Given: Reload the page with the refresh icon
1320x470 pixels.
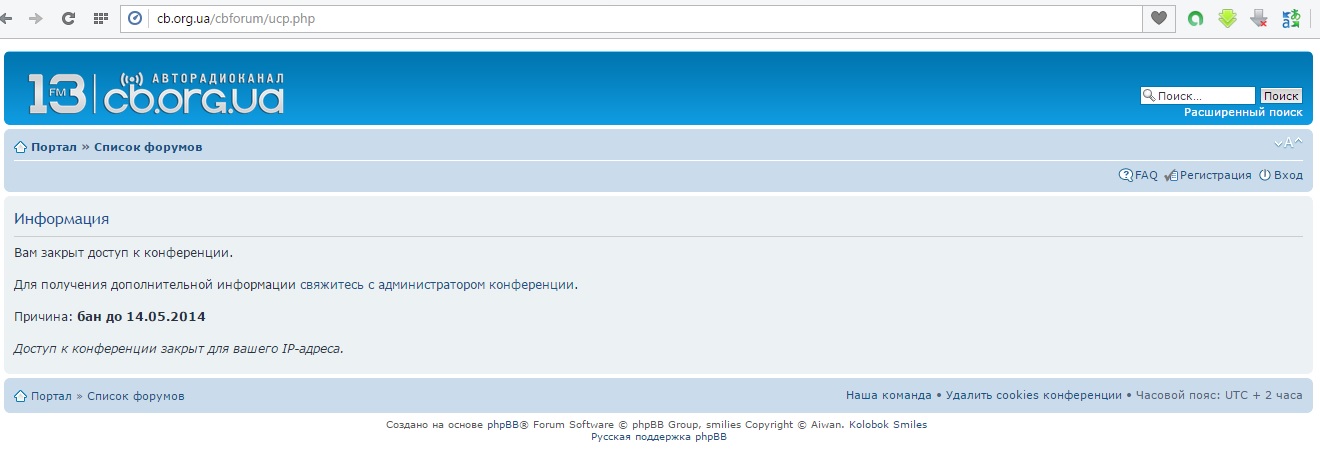Looking at the screenshot, I should [x=68, y=18].
